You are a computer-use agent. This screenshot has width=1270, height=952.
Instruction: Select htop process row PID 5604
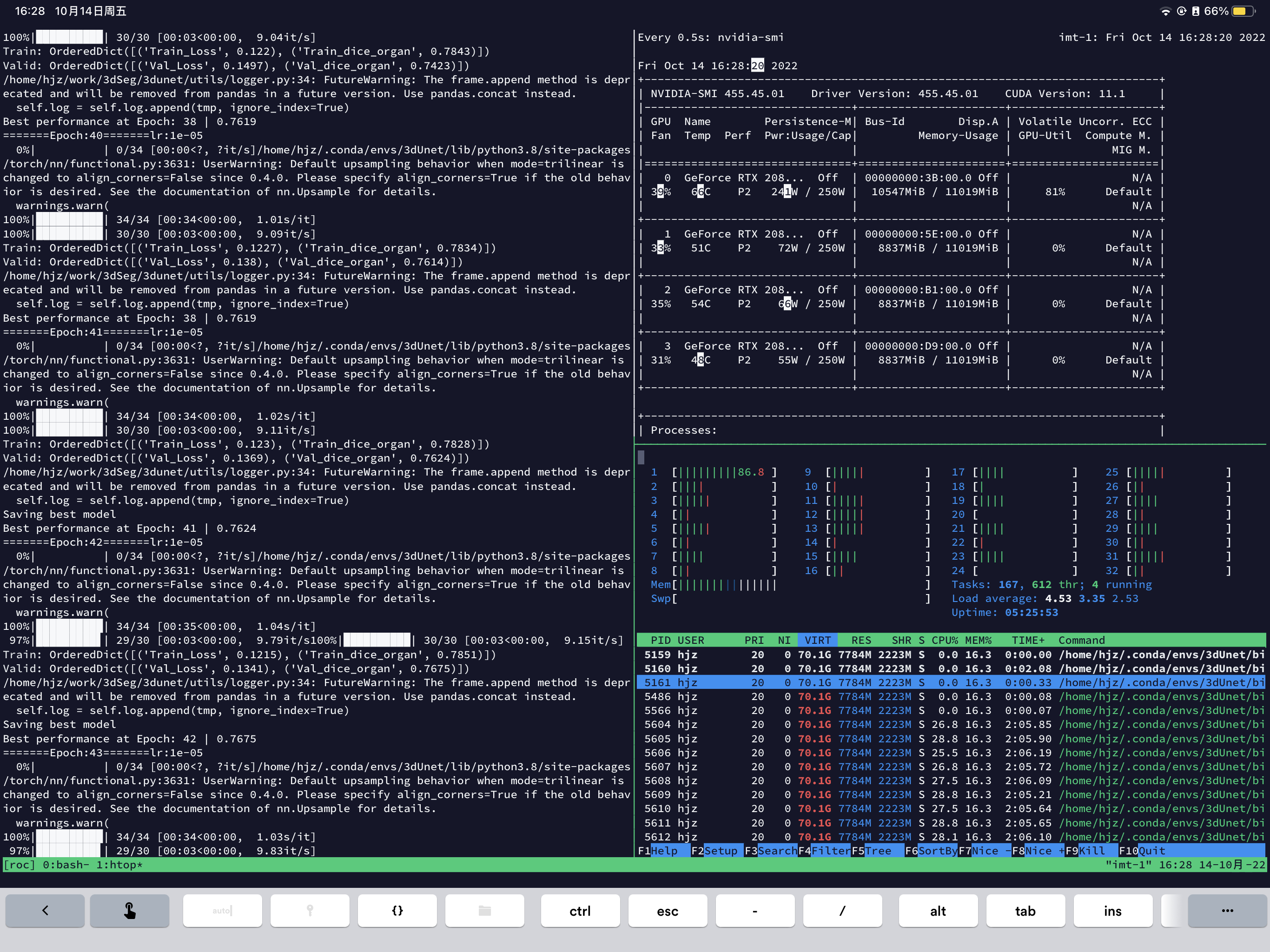click(952, 725)
